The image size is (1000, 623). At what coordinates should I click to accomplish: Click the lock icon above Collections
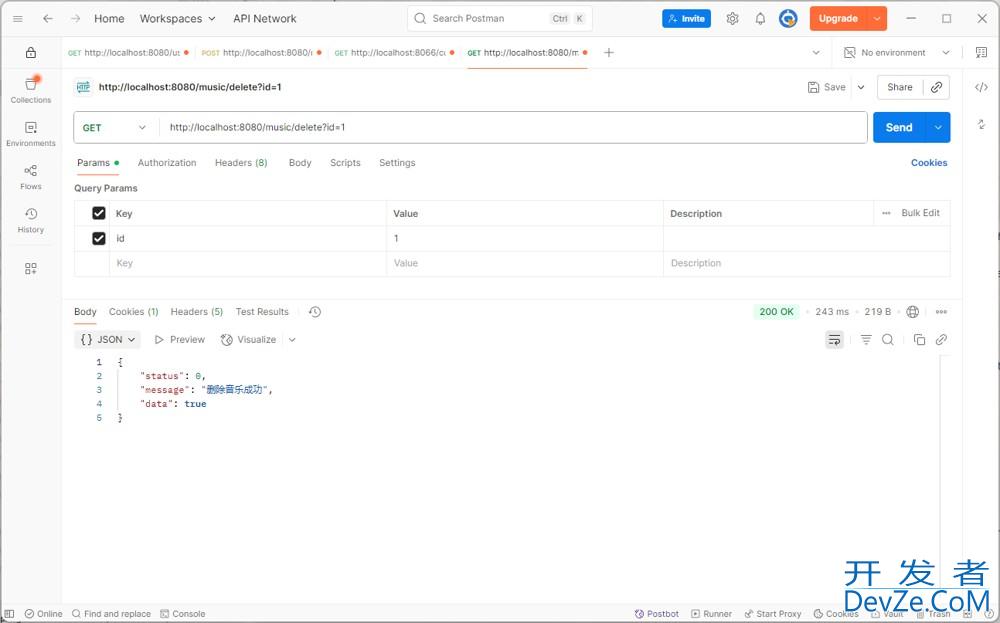pyautogui.click(x=31, y=53)
